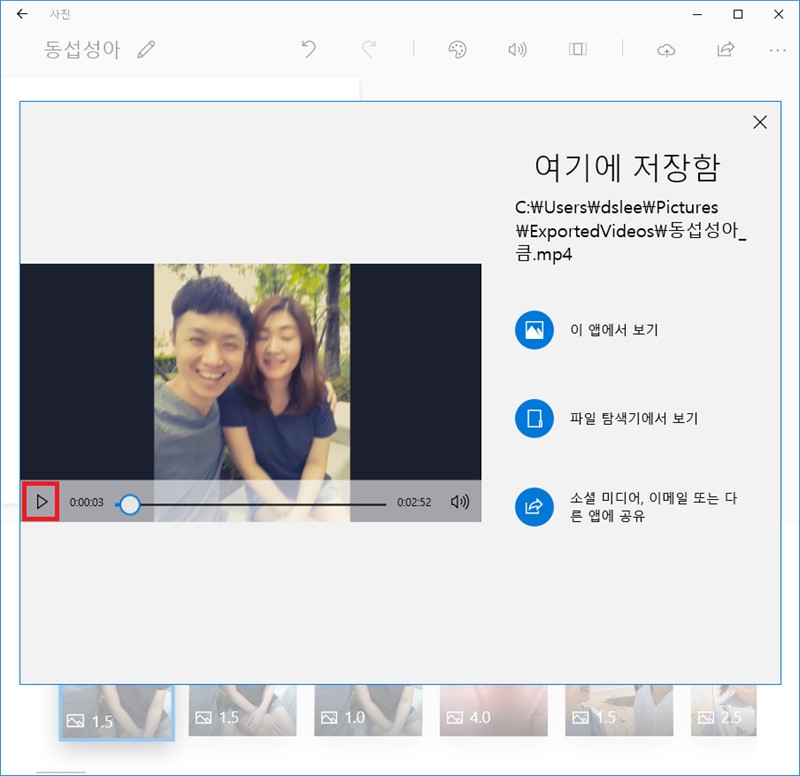Toggle playback with the play button
800x776 pixels.
[x=41, y=500]
